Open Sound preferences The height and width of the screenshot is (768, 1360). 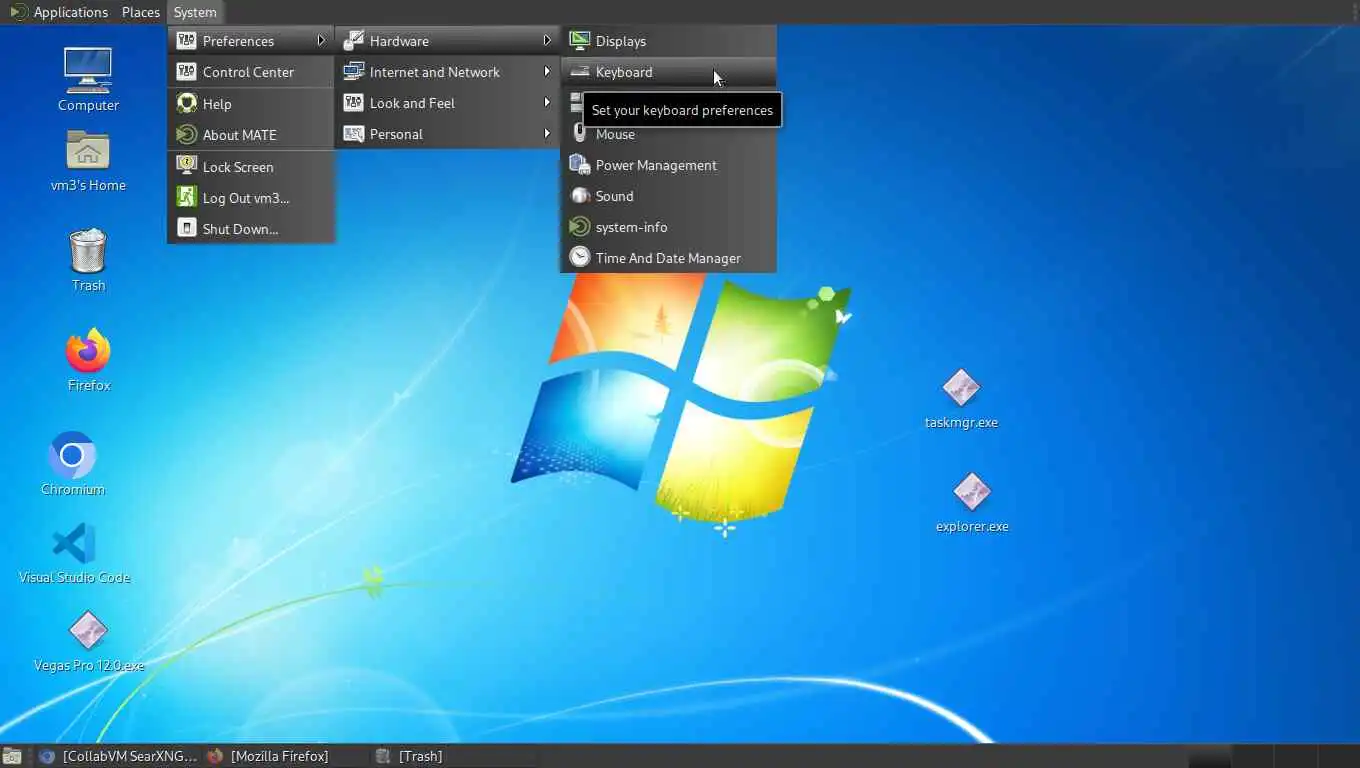(668, 196)
